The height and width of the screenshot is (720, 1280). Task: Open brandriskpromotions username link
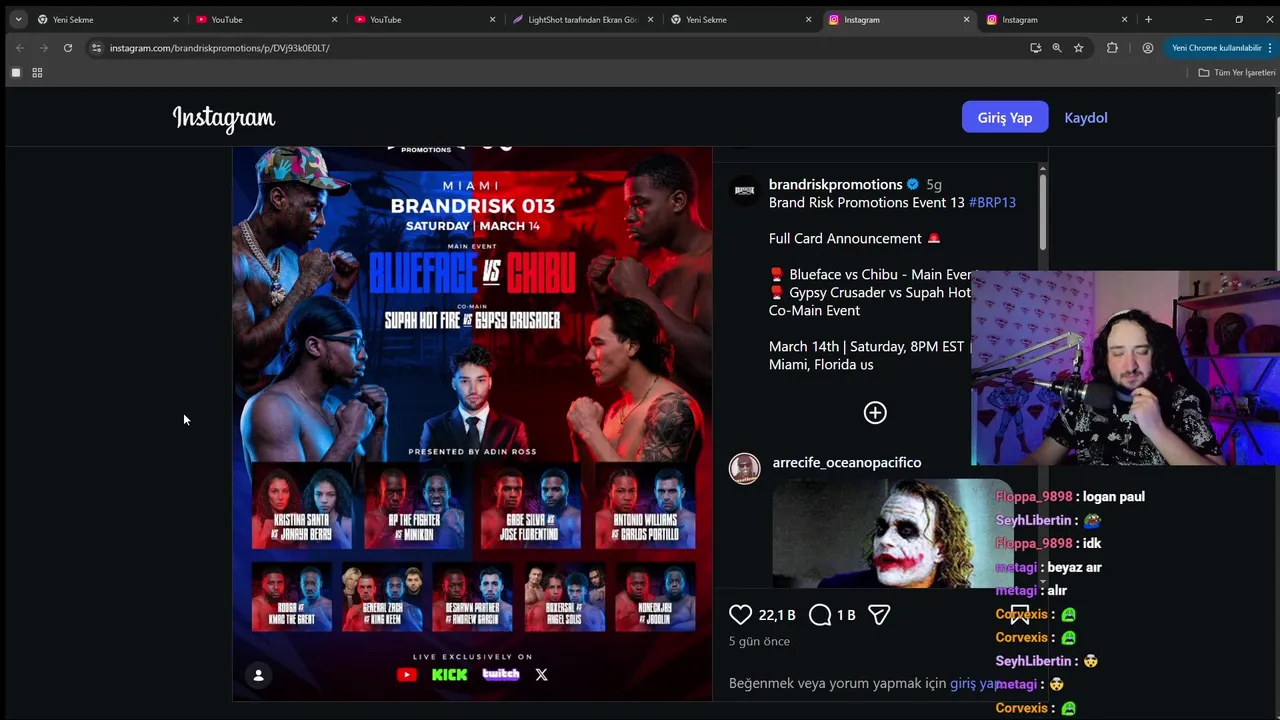point(835,184)
